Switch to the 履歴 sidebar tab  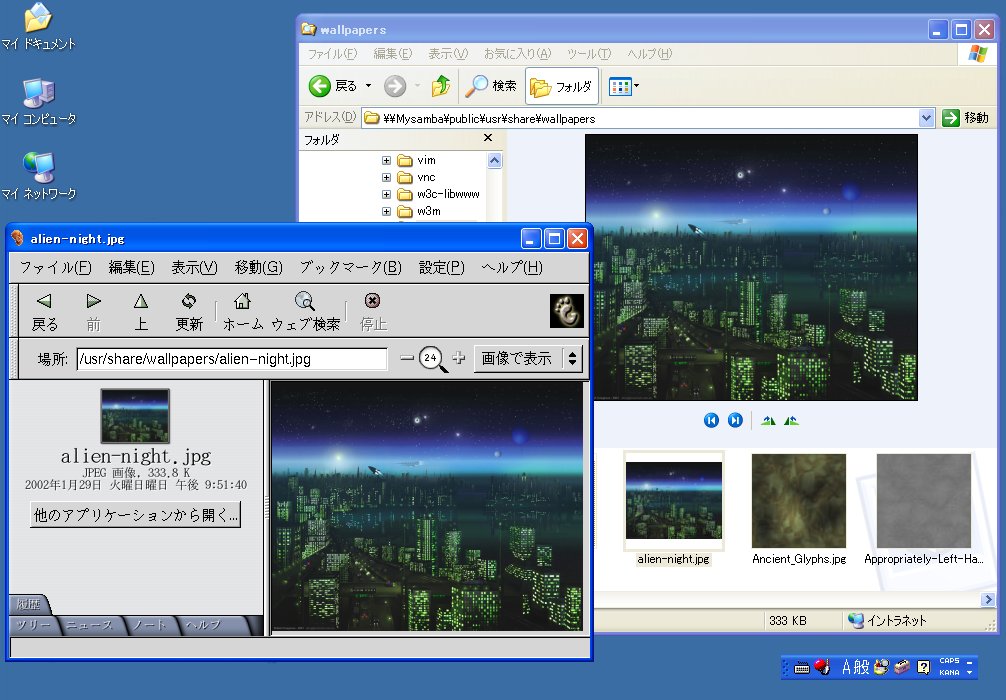28,604
